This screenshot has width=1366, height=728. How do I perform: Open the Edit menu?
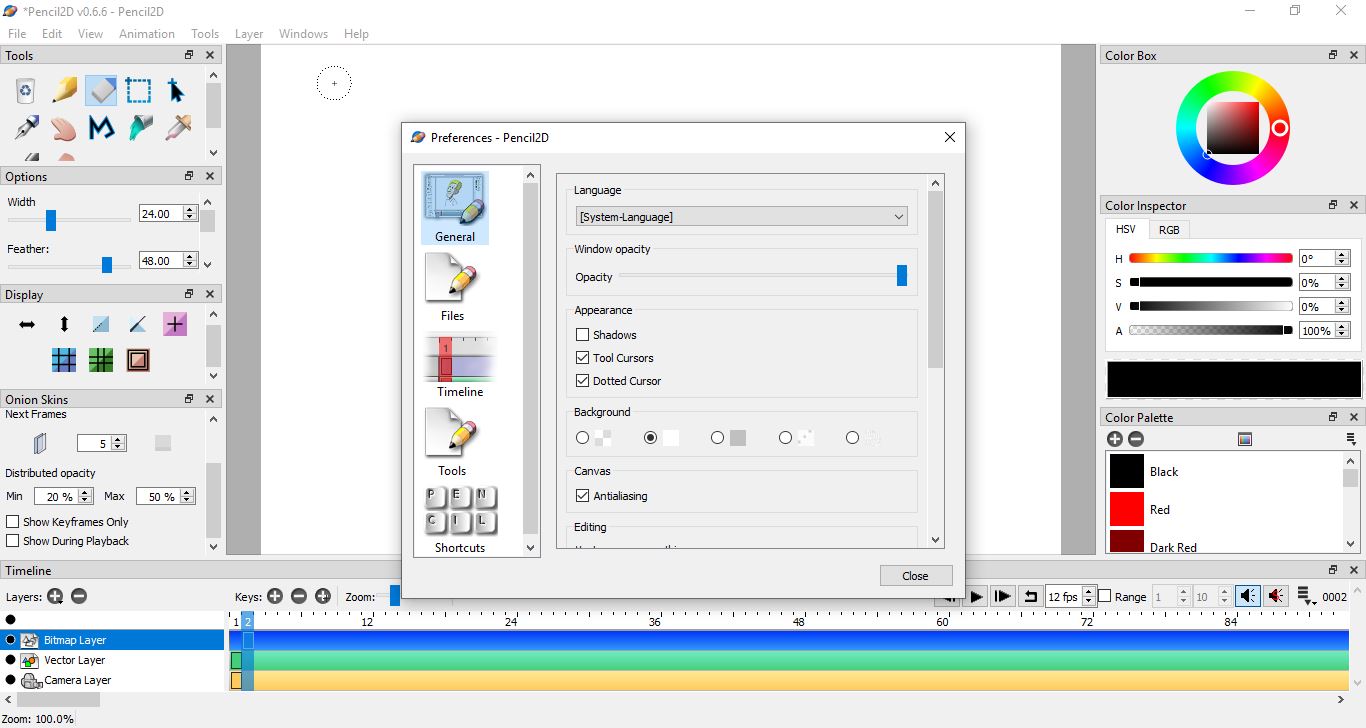52,33
